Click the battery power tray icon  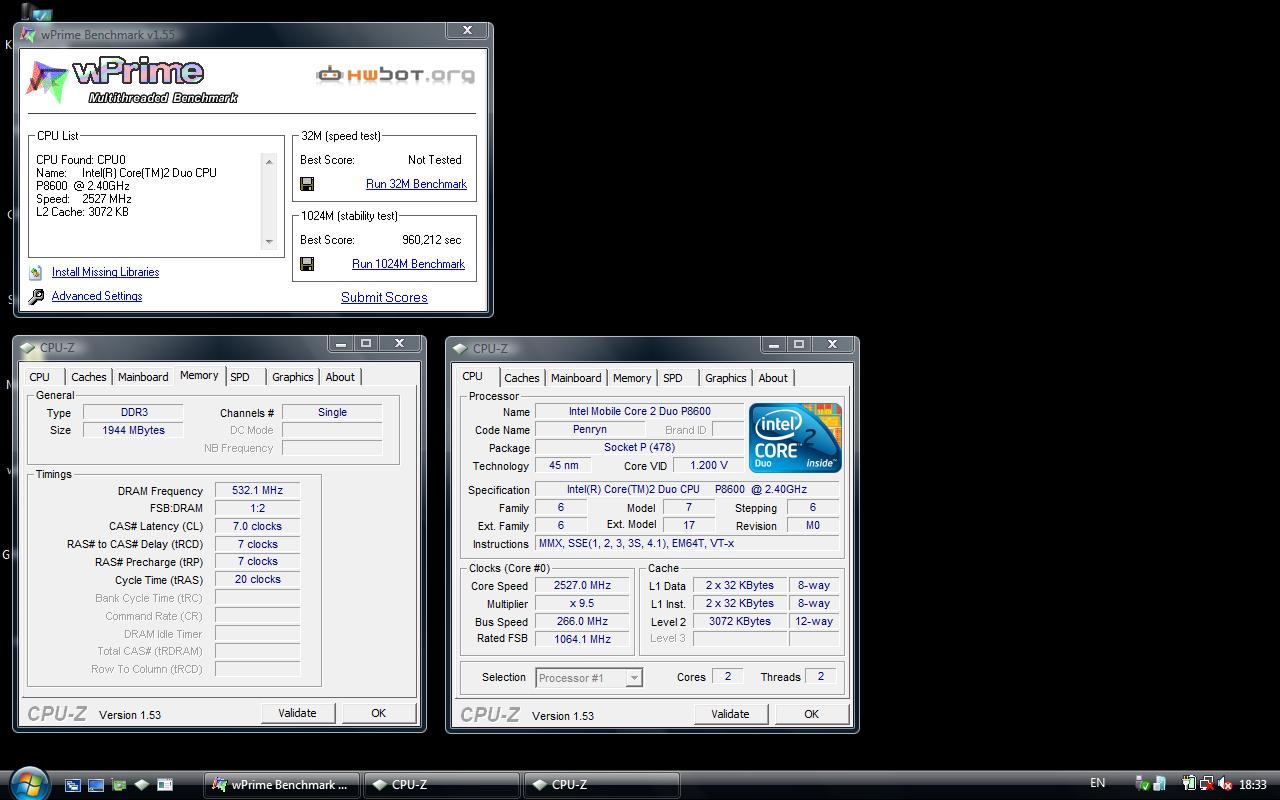[x=1189, y=785]
